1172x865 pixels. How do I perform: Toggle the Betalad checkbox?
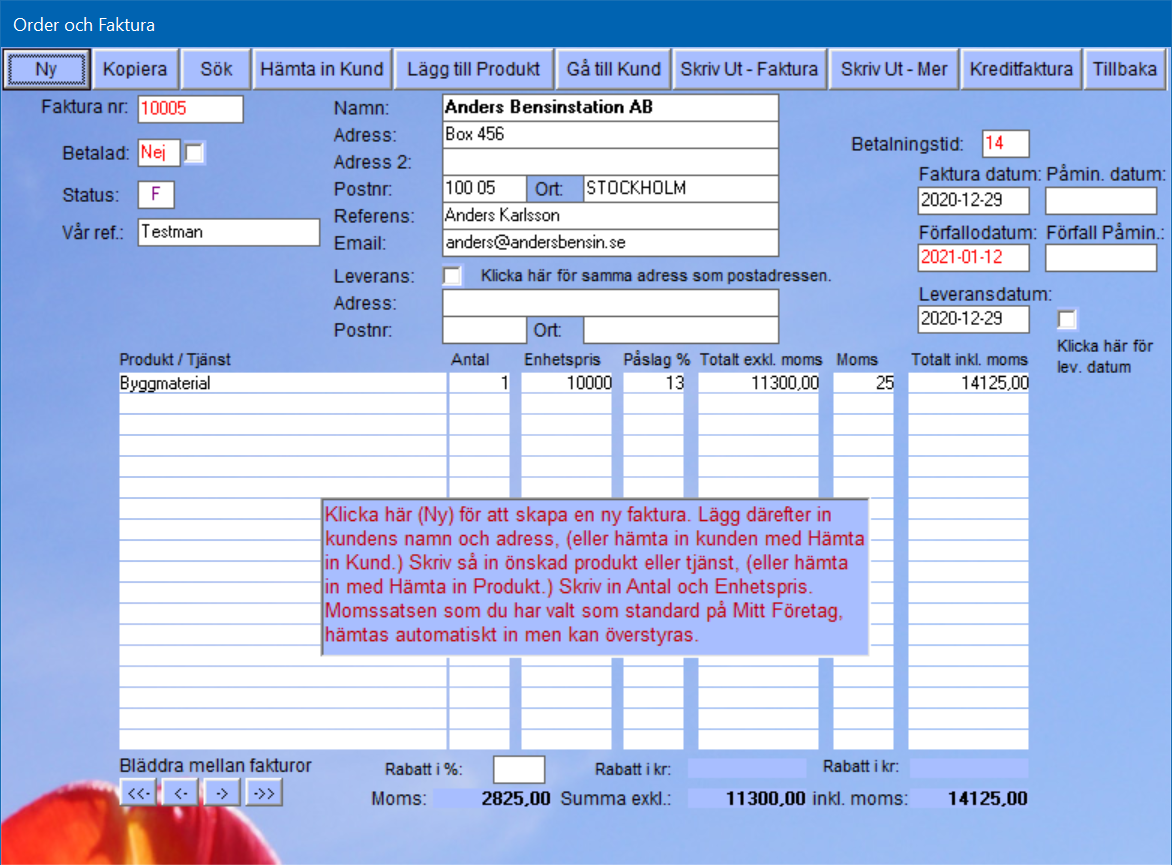(x=195, y=153)
